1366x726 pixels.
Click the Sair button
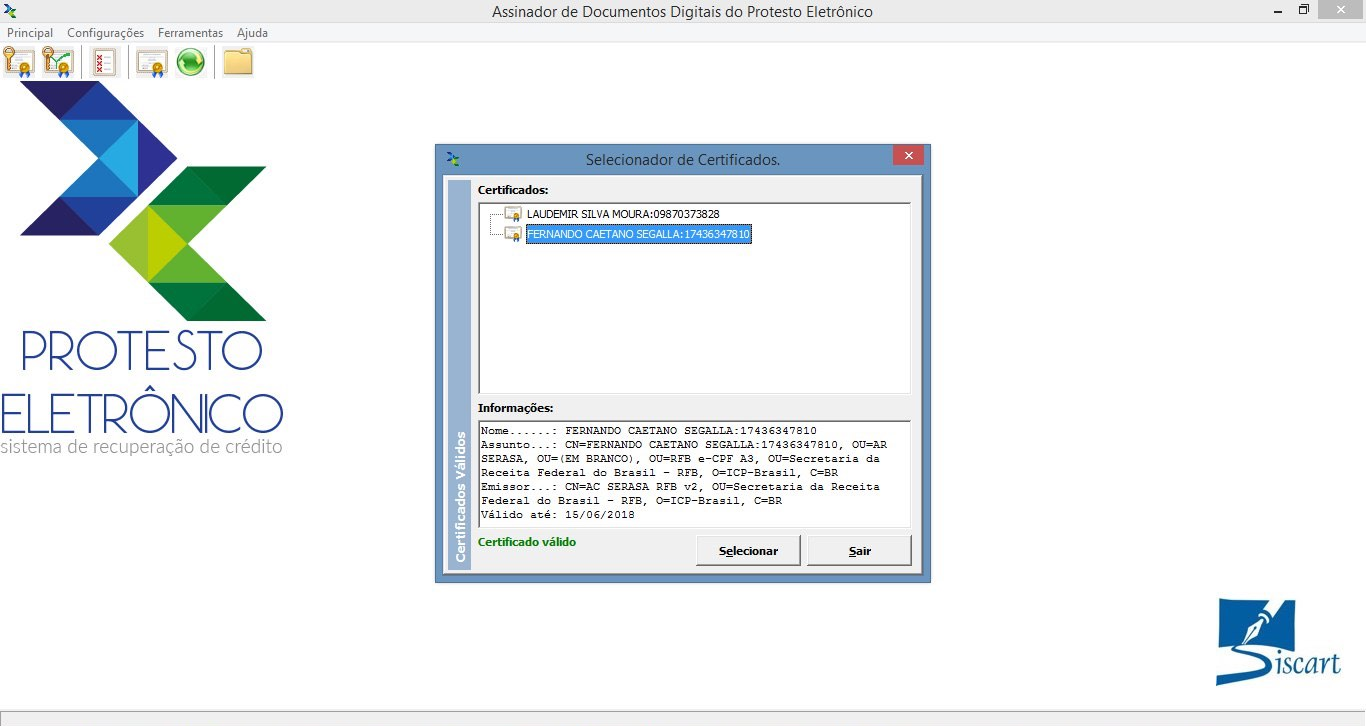tap(859, 551)
